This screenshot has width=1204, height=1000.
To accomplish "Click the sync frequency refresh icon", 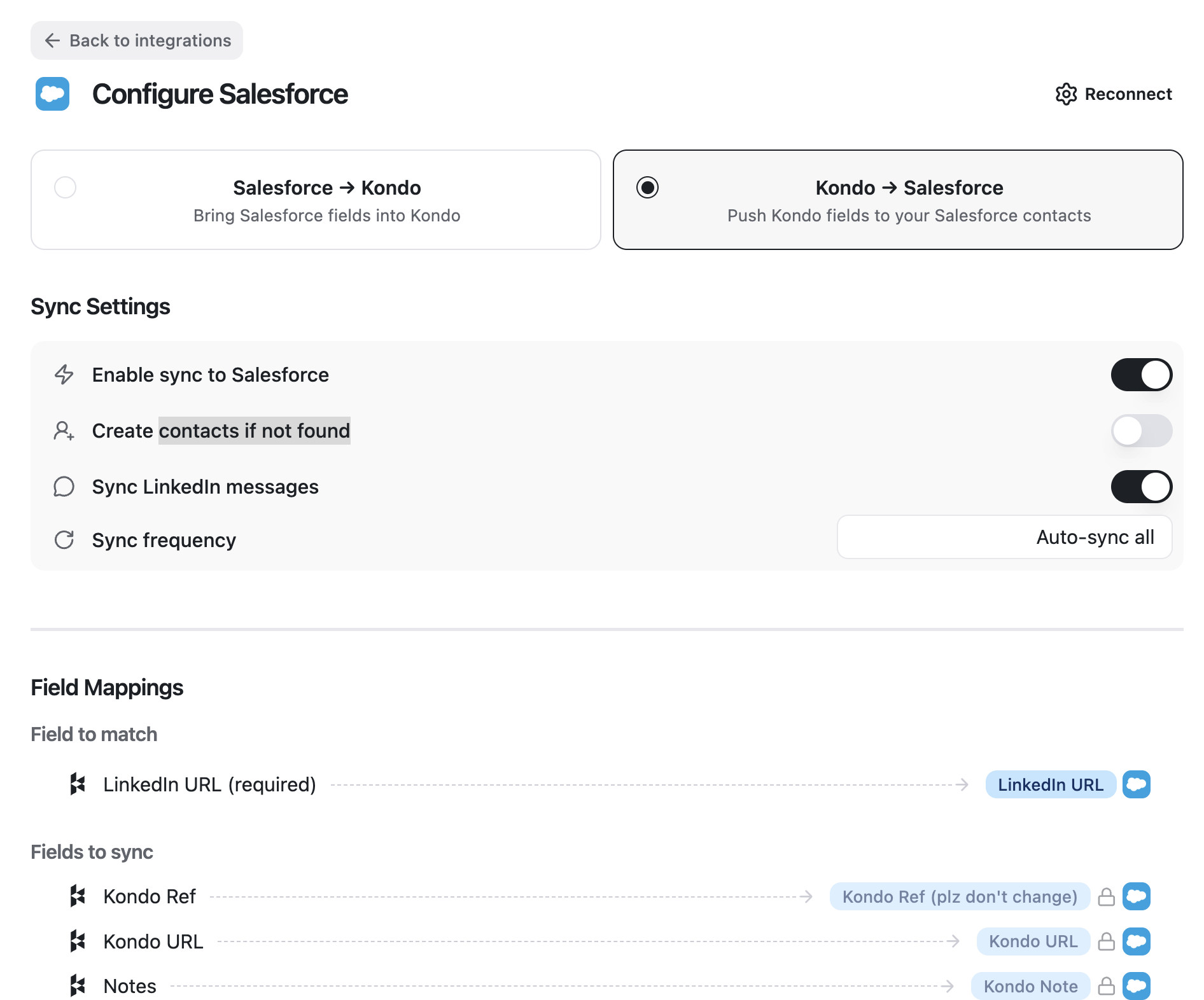I will tap(64, 540).
